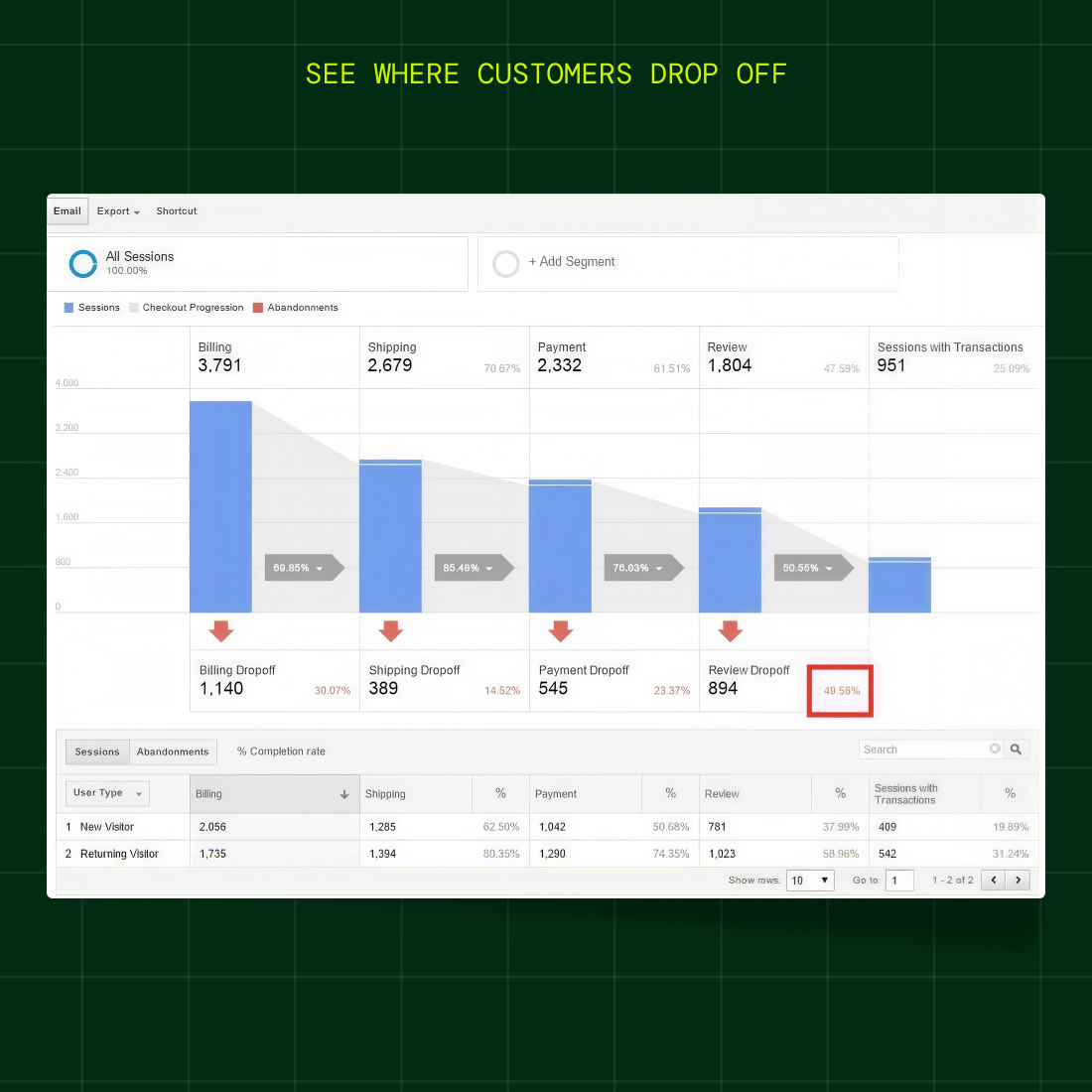Clear the search field using the X icon
The height and width of the screenshot is (1092, 1092).
click(995, 750)
